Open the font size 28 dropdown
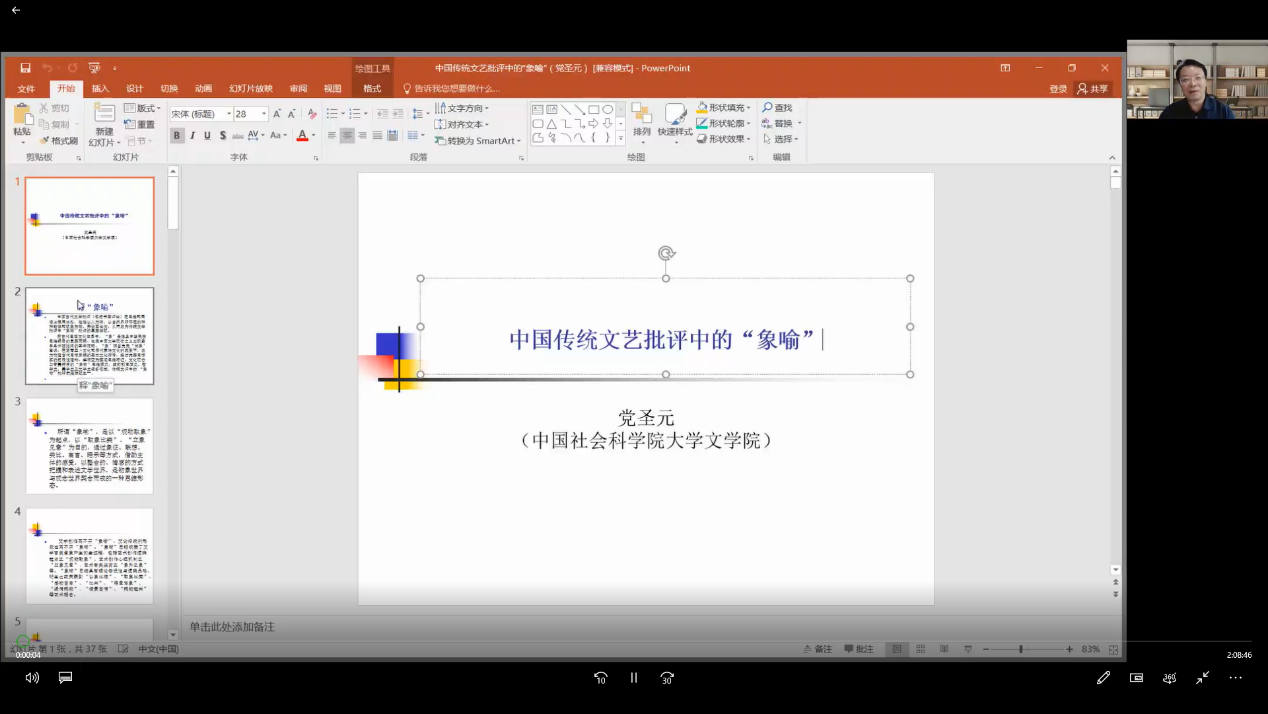Viewport: 1268px width, 714px height. click(x=264, y=114)
